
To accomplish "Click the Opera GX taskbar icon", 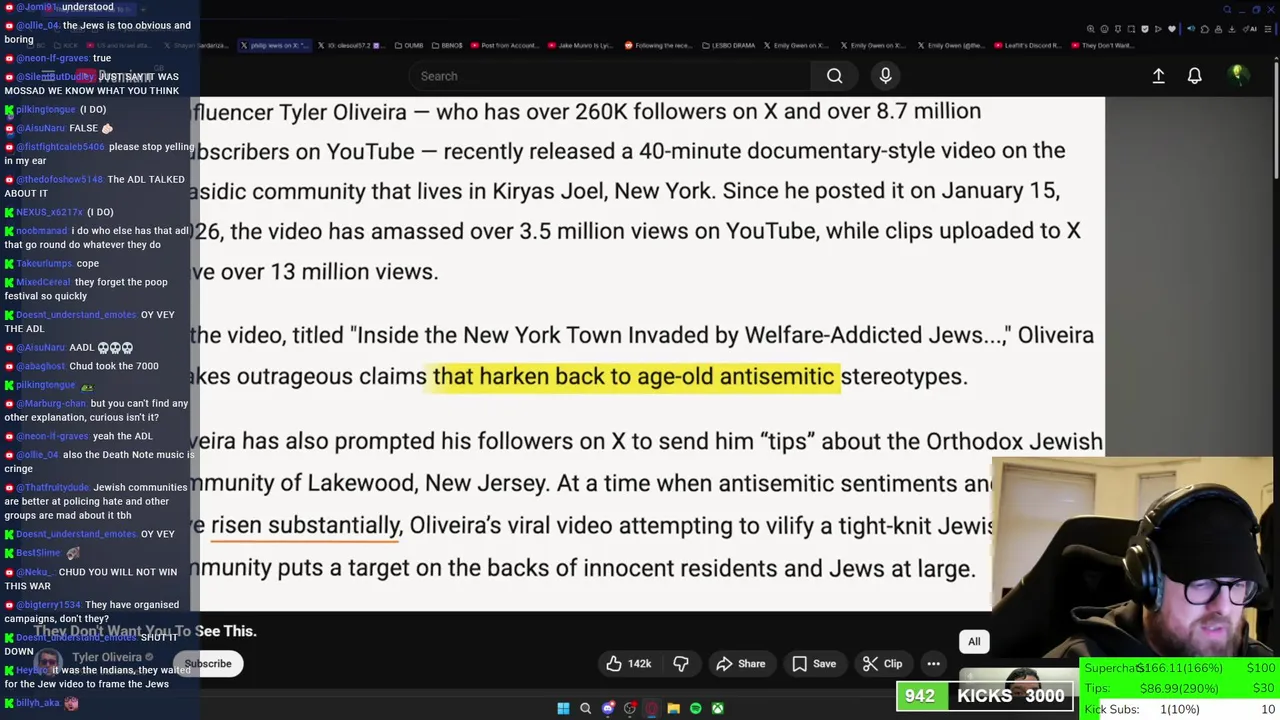I will click(651, 708).
